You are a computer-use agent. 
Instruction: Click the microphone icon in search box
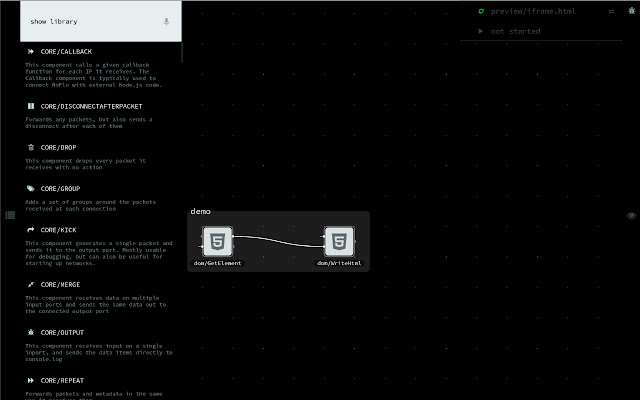166,22
